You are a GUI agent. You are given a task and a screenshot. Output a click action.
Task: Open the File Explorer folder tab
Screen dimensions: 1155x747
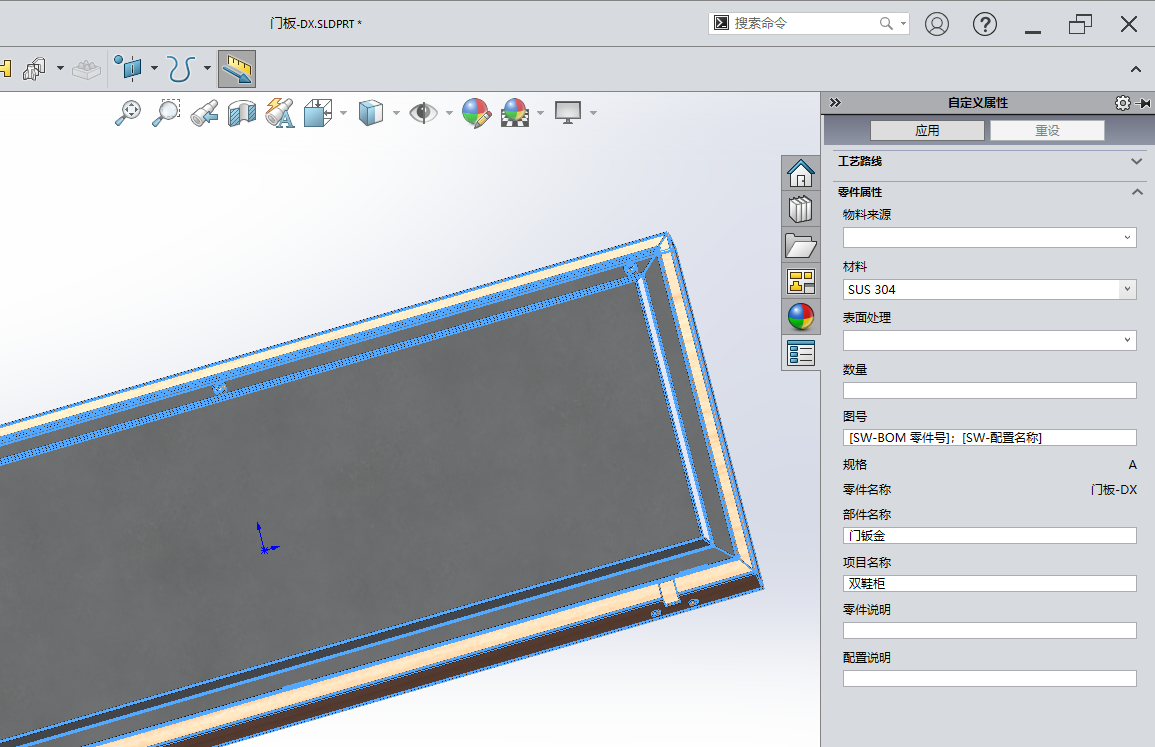(x=801, y=245)
